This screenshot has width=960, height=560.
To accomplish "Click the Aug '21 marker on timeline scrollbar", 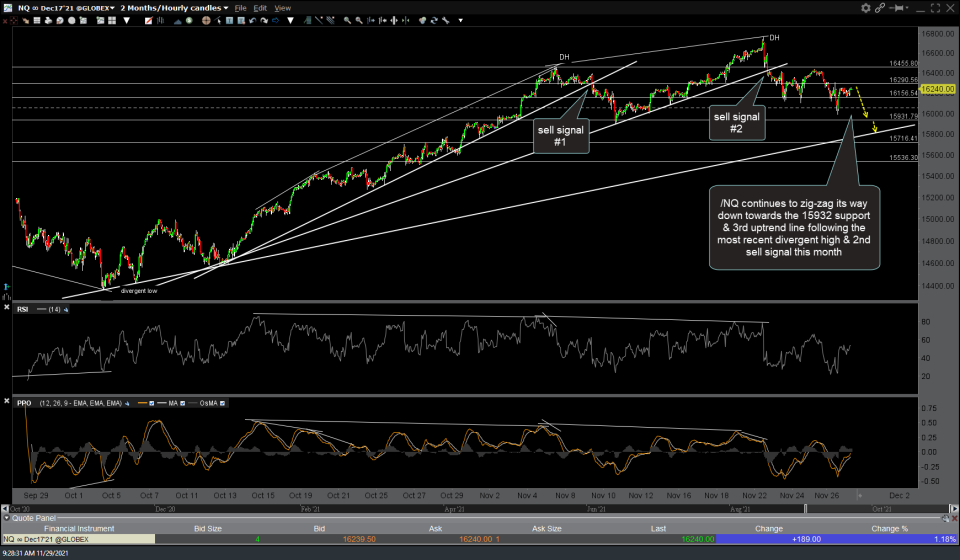I will coord(740,509).
